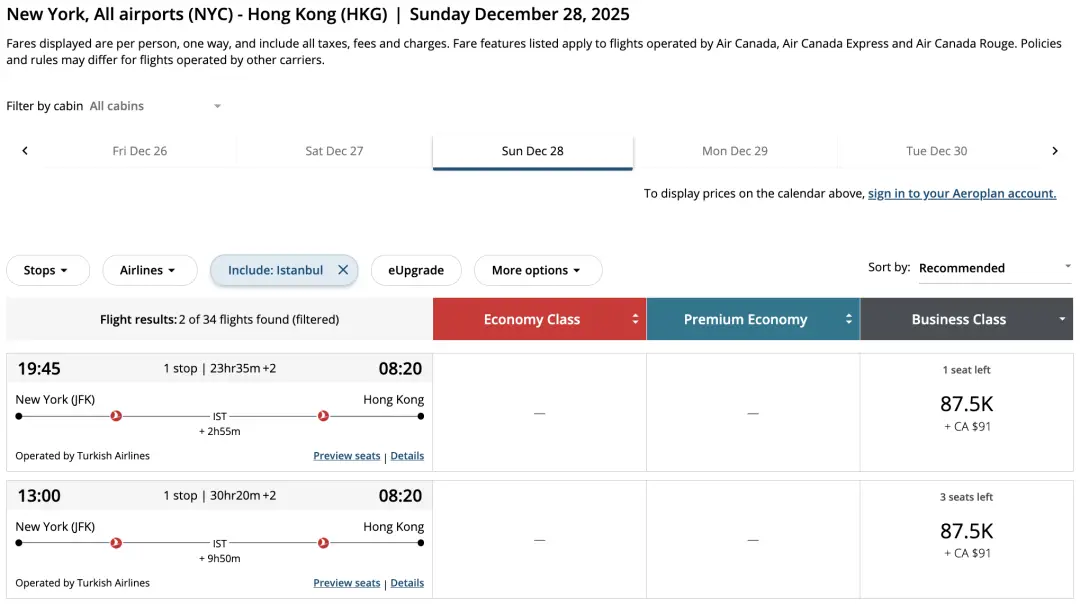This screenshot has width=1080, height=604.
Task: Open the sign in to your Aeroplan account link
Action: [961, 193]
